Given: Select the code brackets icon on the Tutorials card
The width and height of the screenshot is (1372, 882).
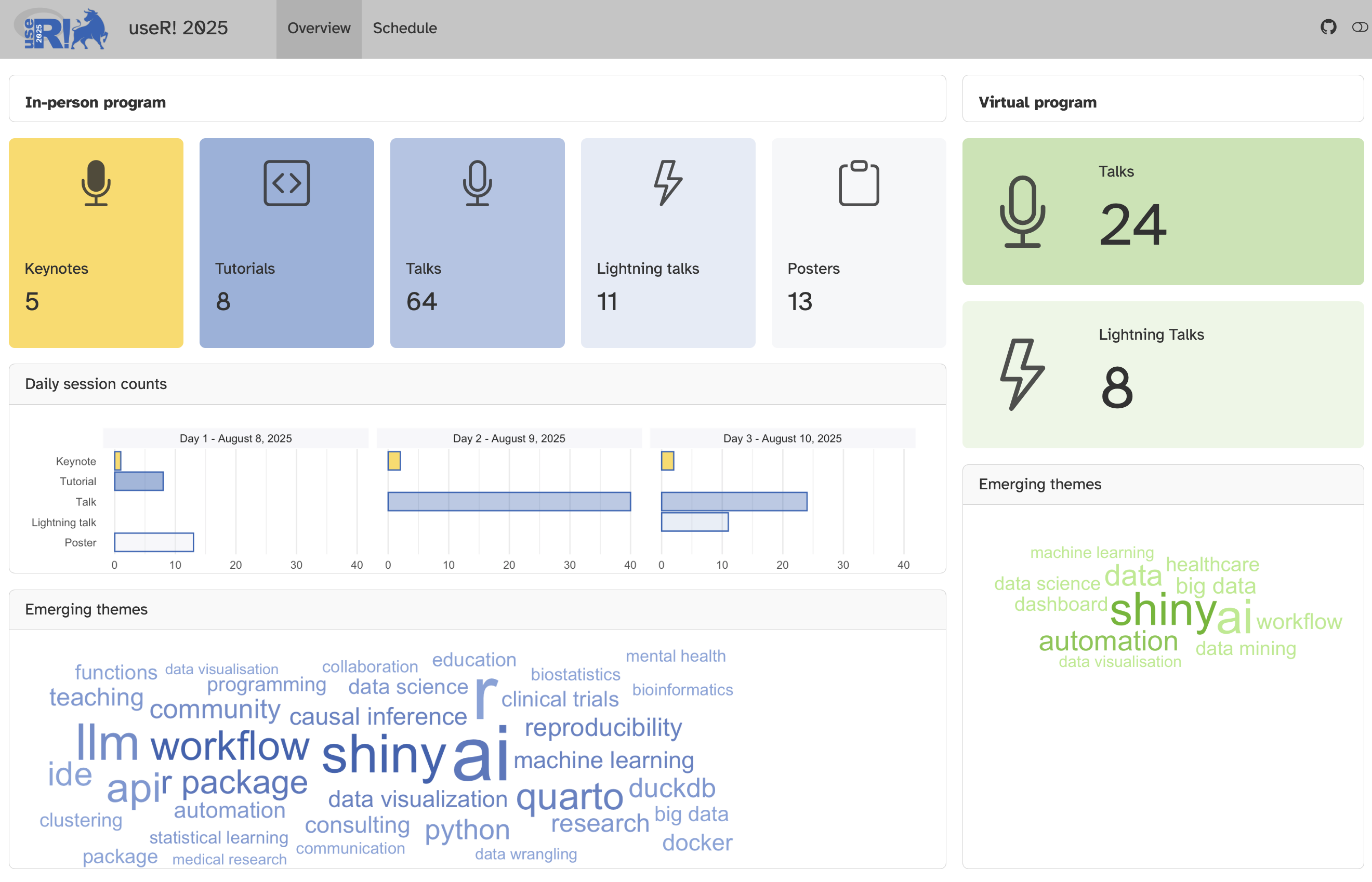Looking at the screenshot, I should pos(286,183).
